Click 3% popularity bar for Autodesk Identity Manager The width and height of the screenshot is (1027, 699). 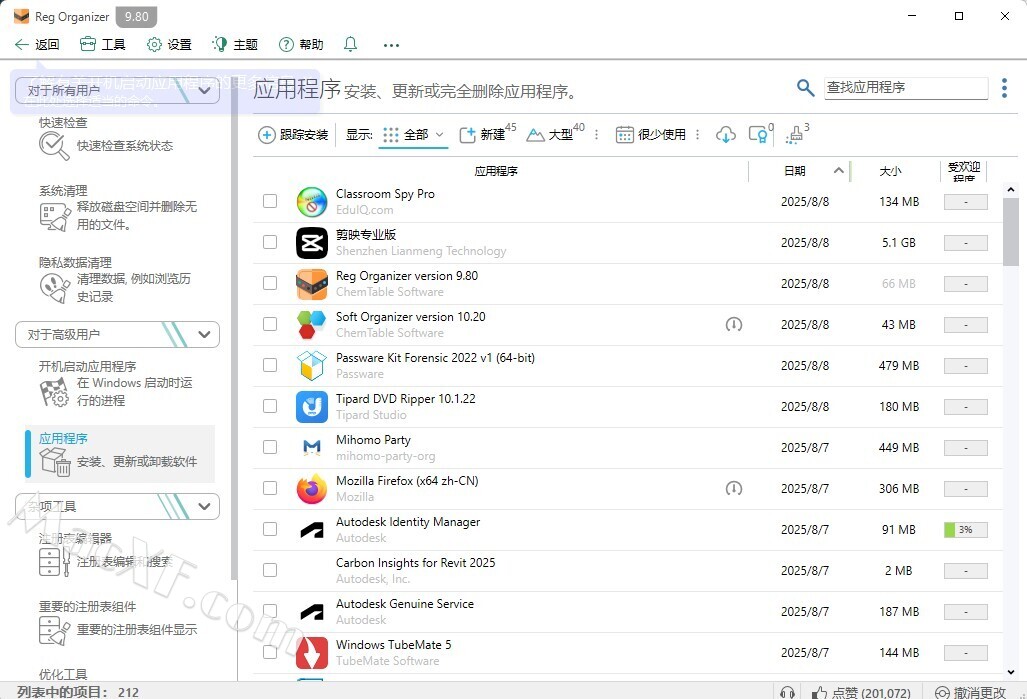(965, 530)
